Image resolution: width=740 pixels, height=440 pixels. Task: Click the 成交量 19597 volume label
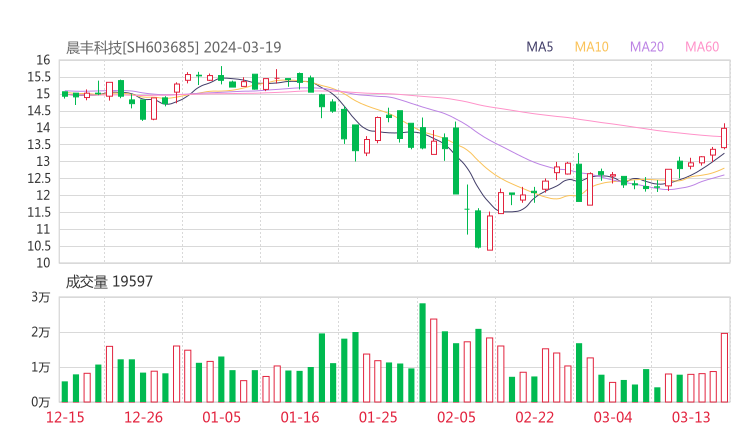click(x=109, y=281)
